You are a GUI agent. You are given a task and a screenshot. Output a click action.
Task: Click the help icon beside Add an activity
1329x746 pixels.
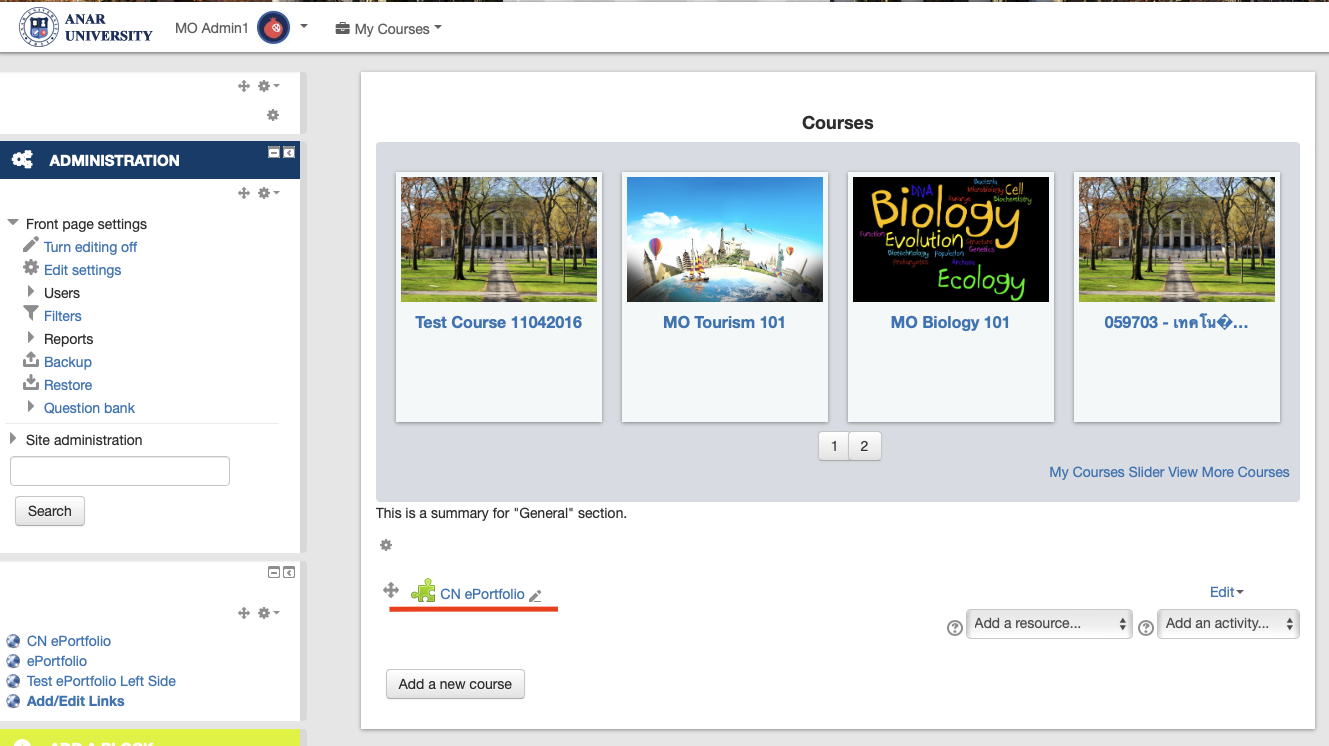tap(1146, 627)
